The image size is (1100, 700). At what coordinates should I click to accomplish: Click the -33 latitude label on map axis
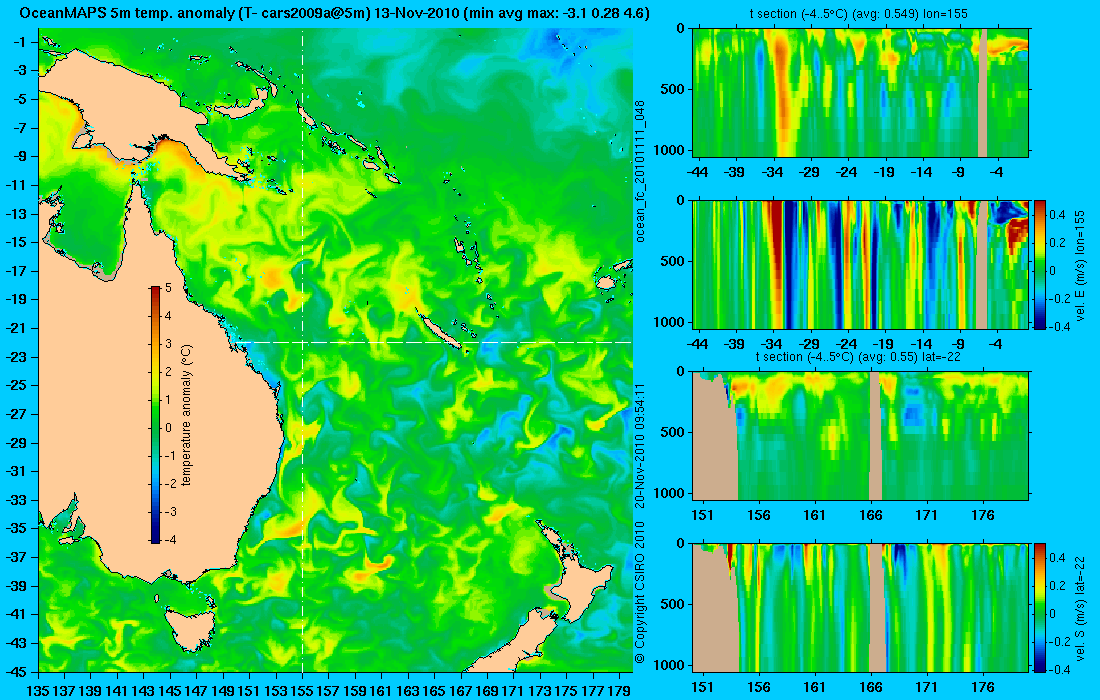16,499
